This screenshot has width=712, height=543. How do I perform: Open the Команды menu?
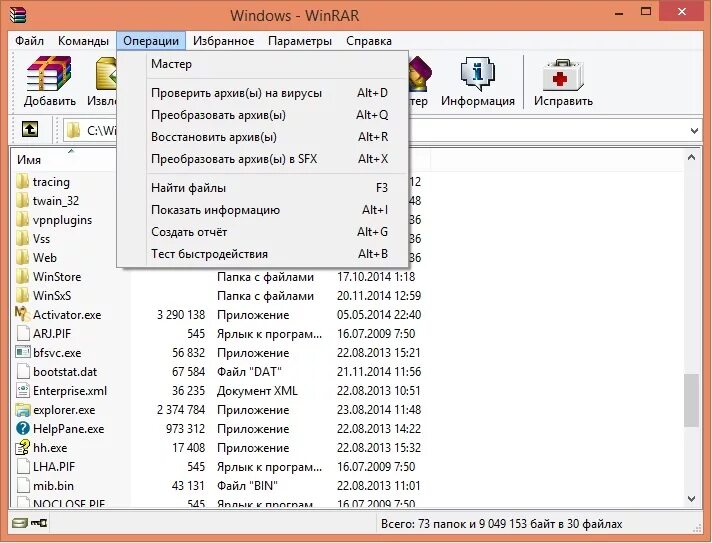click(84, 41)
